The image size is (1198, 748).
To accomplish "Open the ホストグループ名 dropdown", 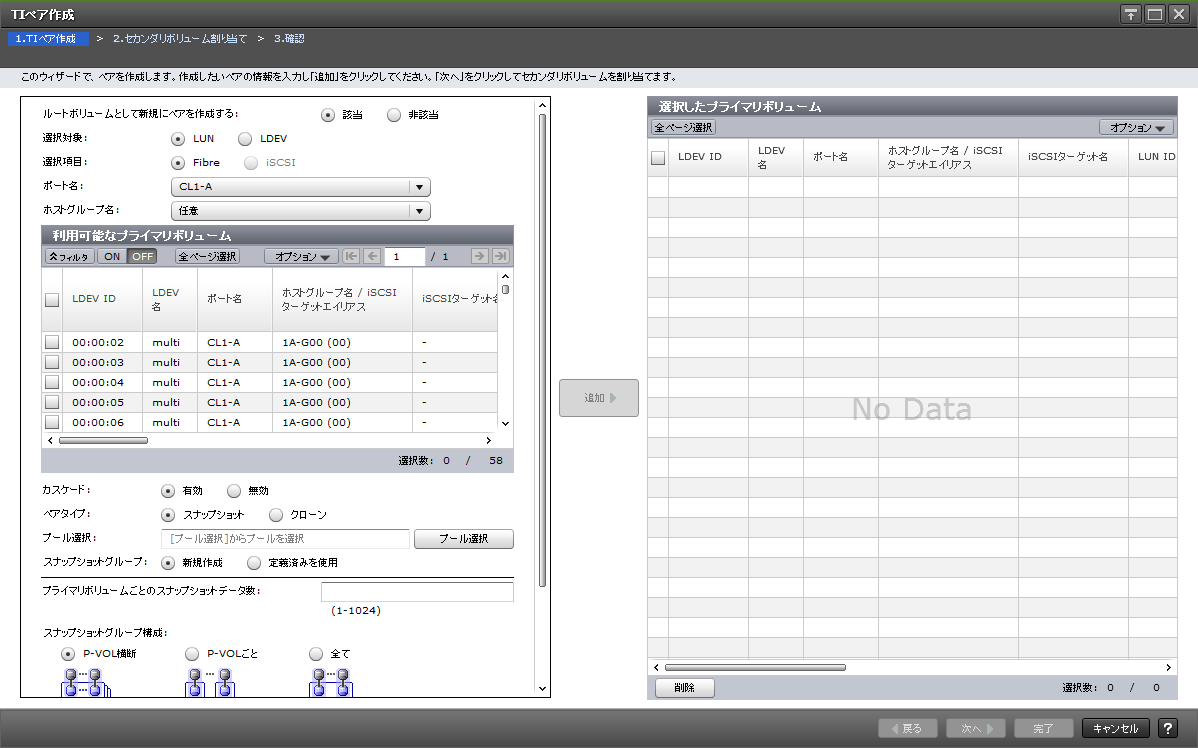I will click(x=421, y=210).
